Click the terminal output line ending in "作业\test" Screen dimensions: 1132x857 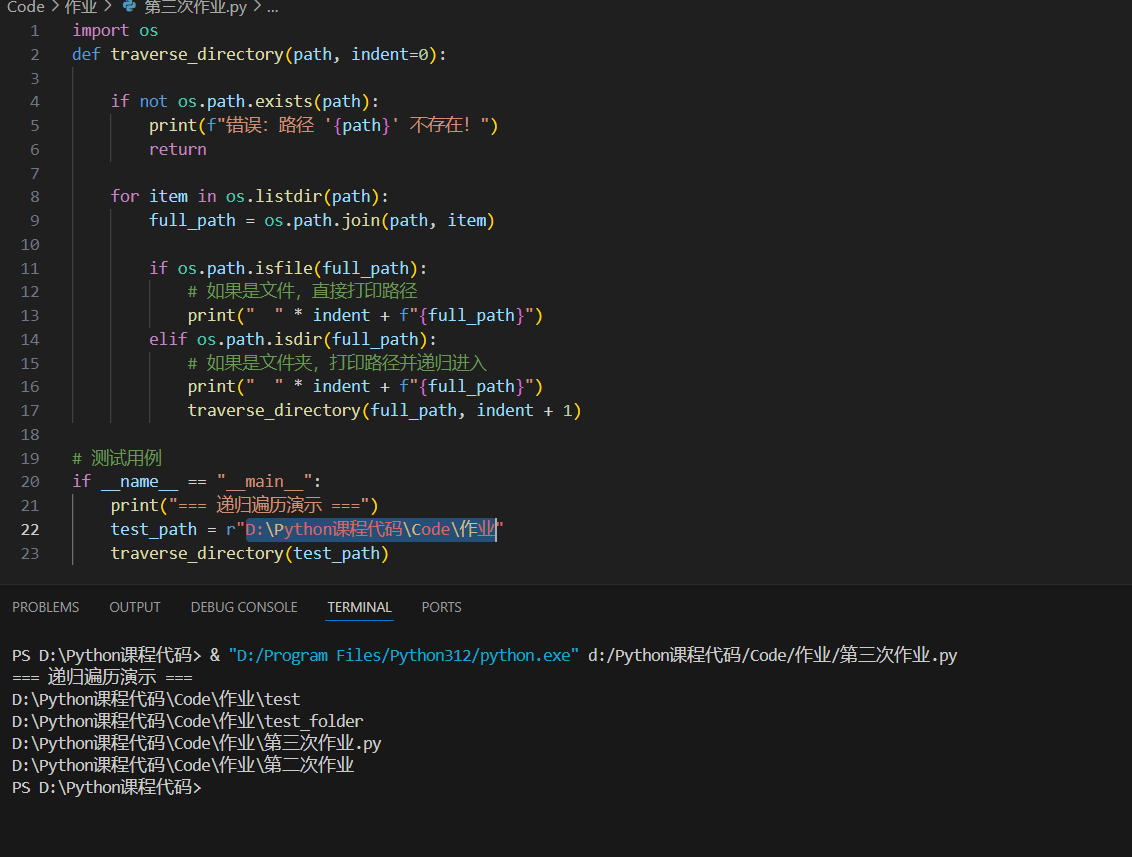[x=156, y=700]
